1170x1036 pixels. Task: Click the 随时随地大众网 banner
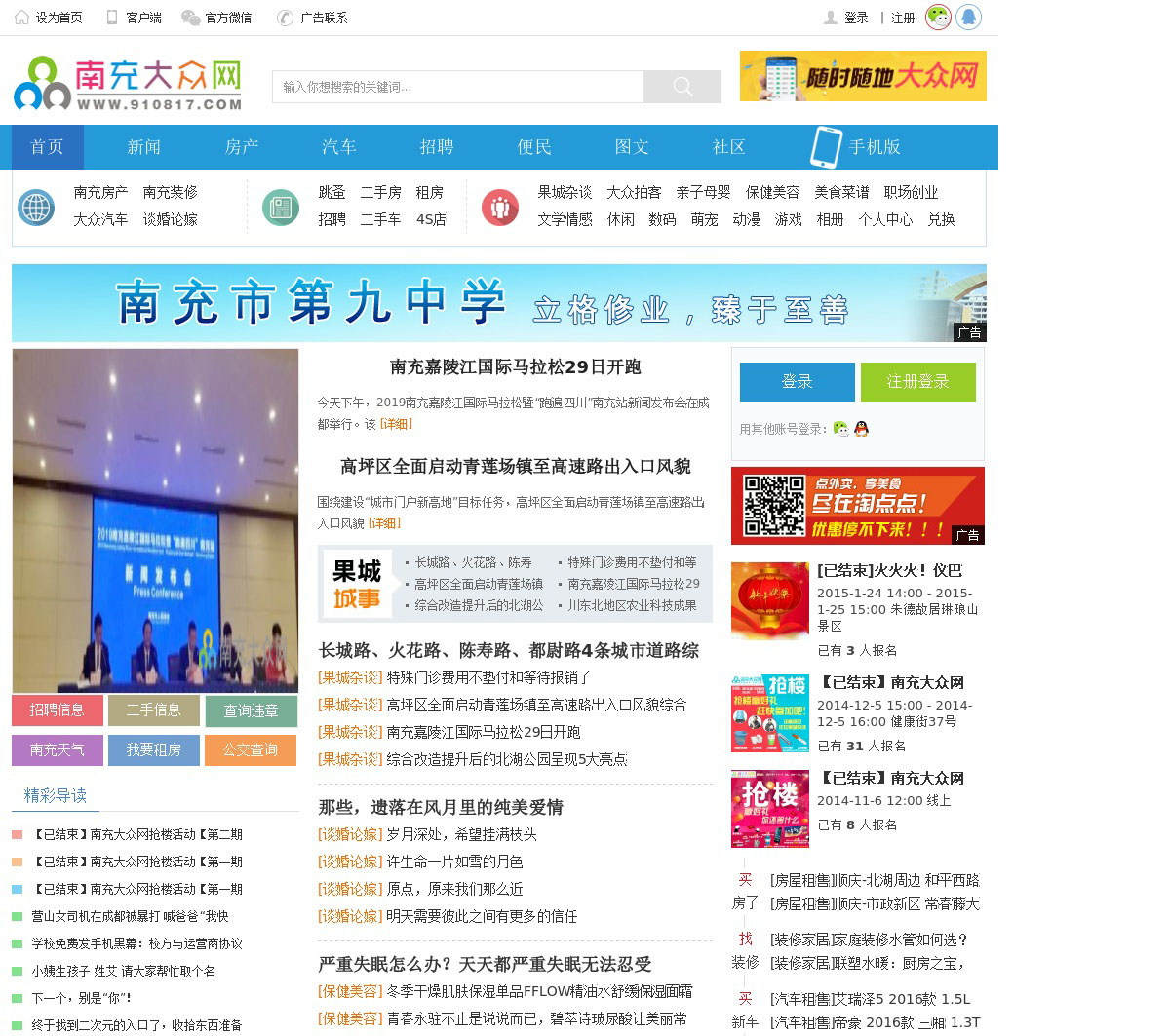[863, 76]
